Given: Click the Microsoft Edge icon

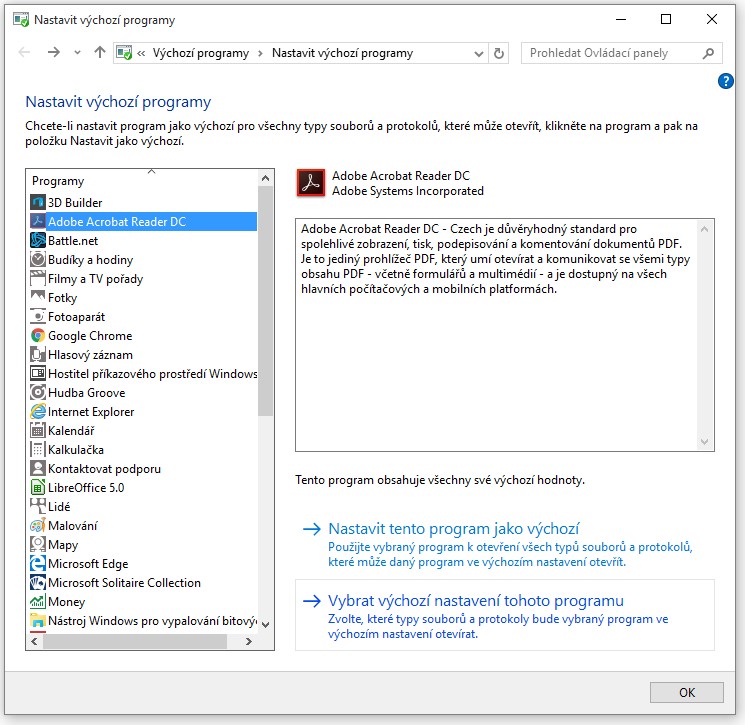Looking at the screenshot, I should pyautogui.click(x=38, y=563).
